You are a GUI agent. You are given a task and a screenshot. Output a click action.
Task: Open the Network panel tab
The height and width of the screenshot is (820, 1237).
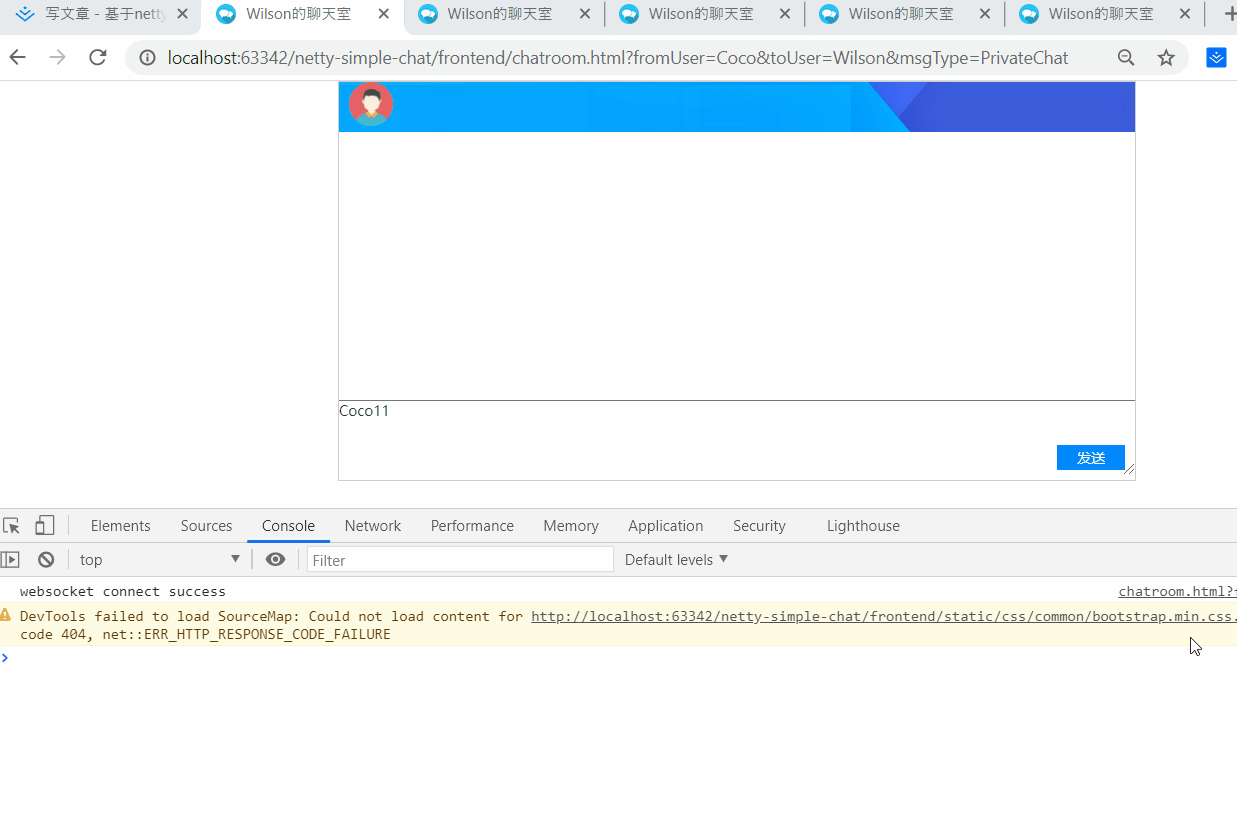click(372, 526)
